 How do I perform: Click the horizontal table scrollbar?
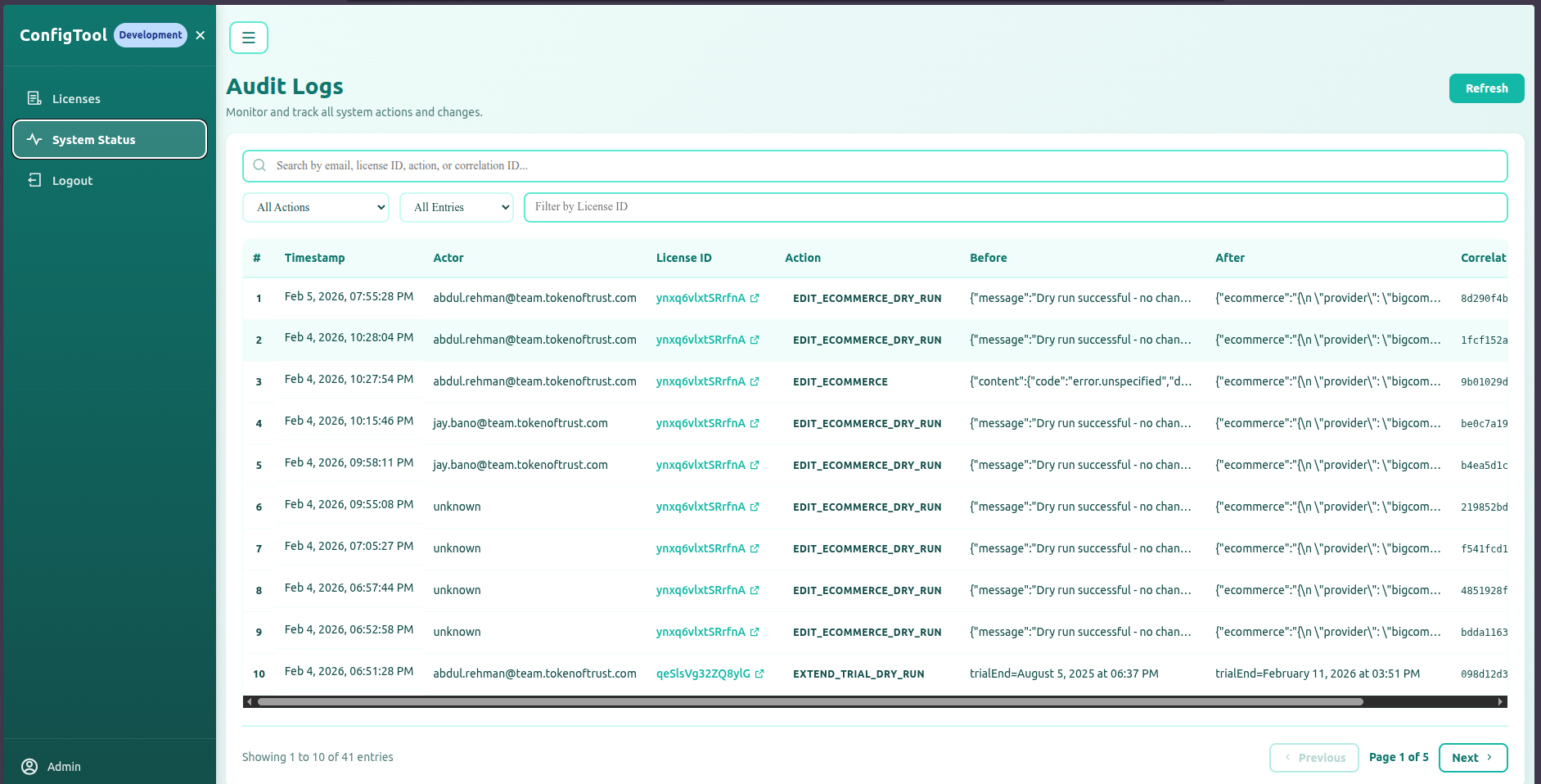point(810,701)
